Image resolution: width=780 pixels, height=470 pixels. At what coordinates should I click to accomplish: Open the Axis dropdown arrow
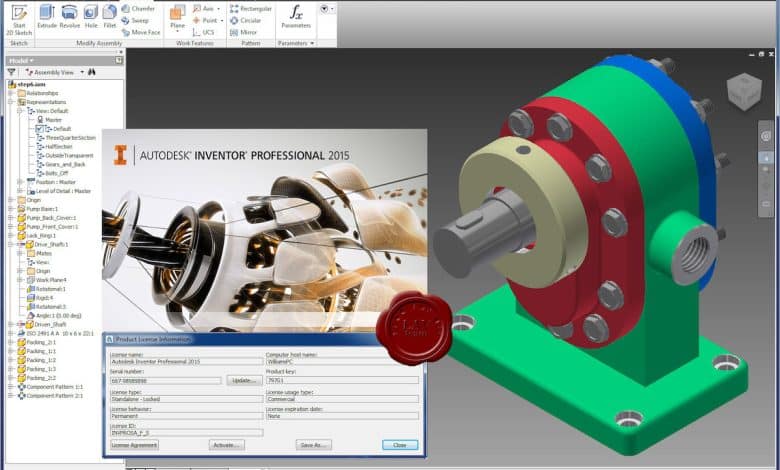(x=218, y=8)
